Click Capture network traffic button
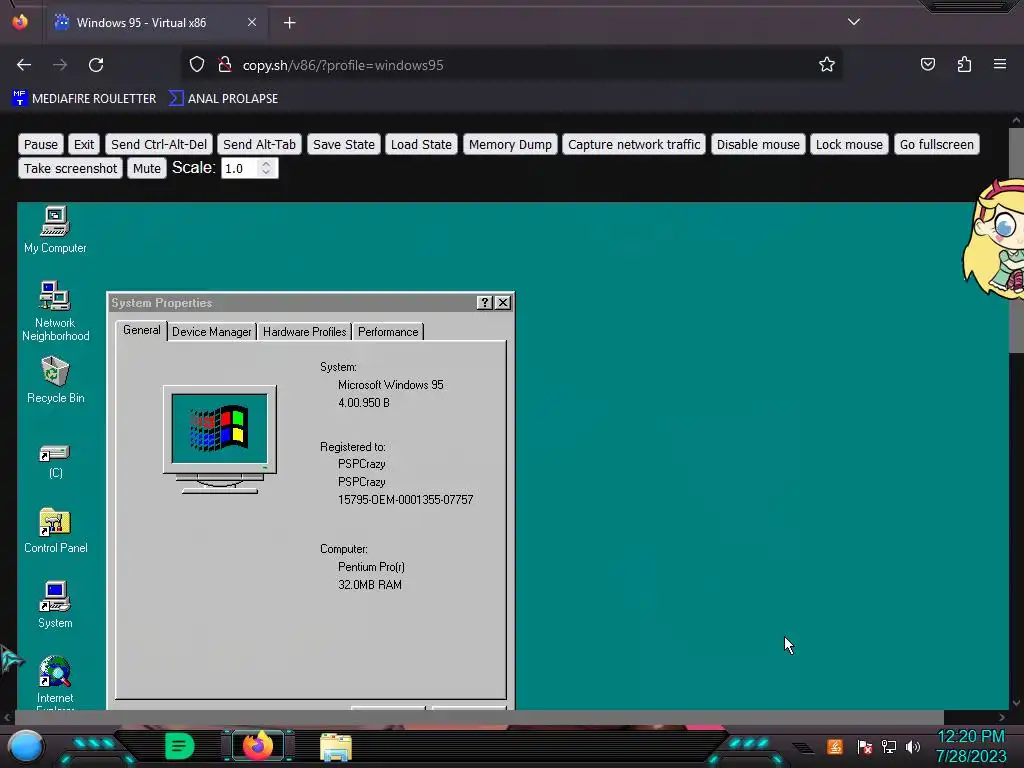Screen dimensions: 1024x768 tap(634, 144)
